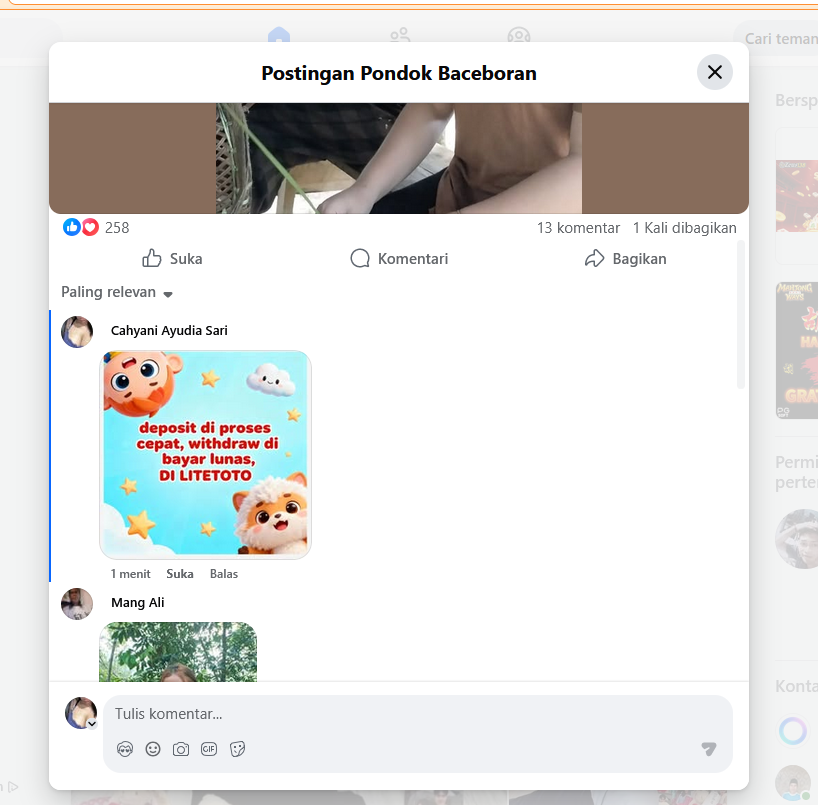Image resolution: width=818 pixels, height=805 pixels.
Task: Open the LITETOTO comment image
Action: 206,455
